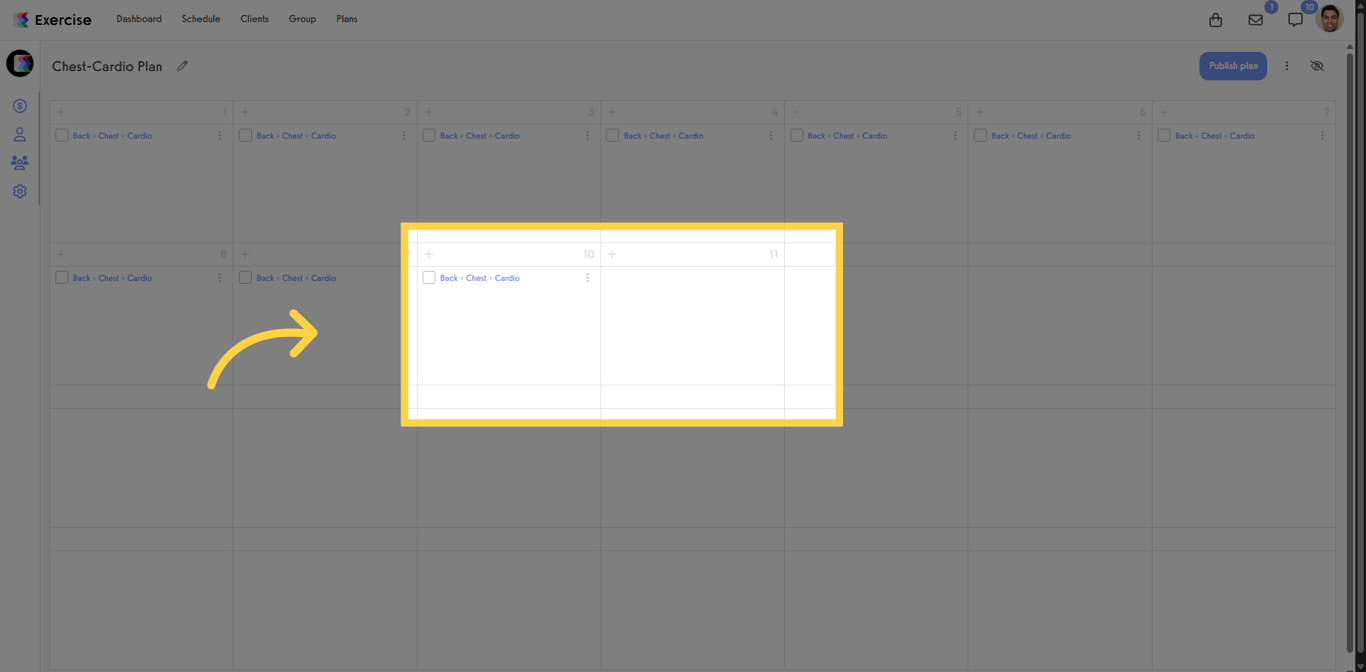Tick the workout checkbox on day 8
Viewport: 1366px width, 672px height.
click(61, 278)
